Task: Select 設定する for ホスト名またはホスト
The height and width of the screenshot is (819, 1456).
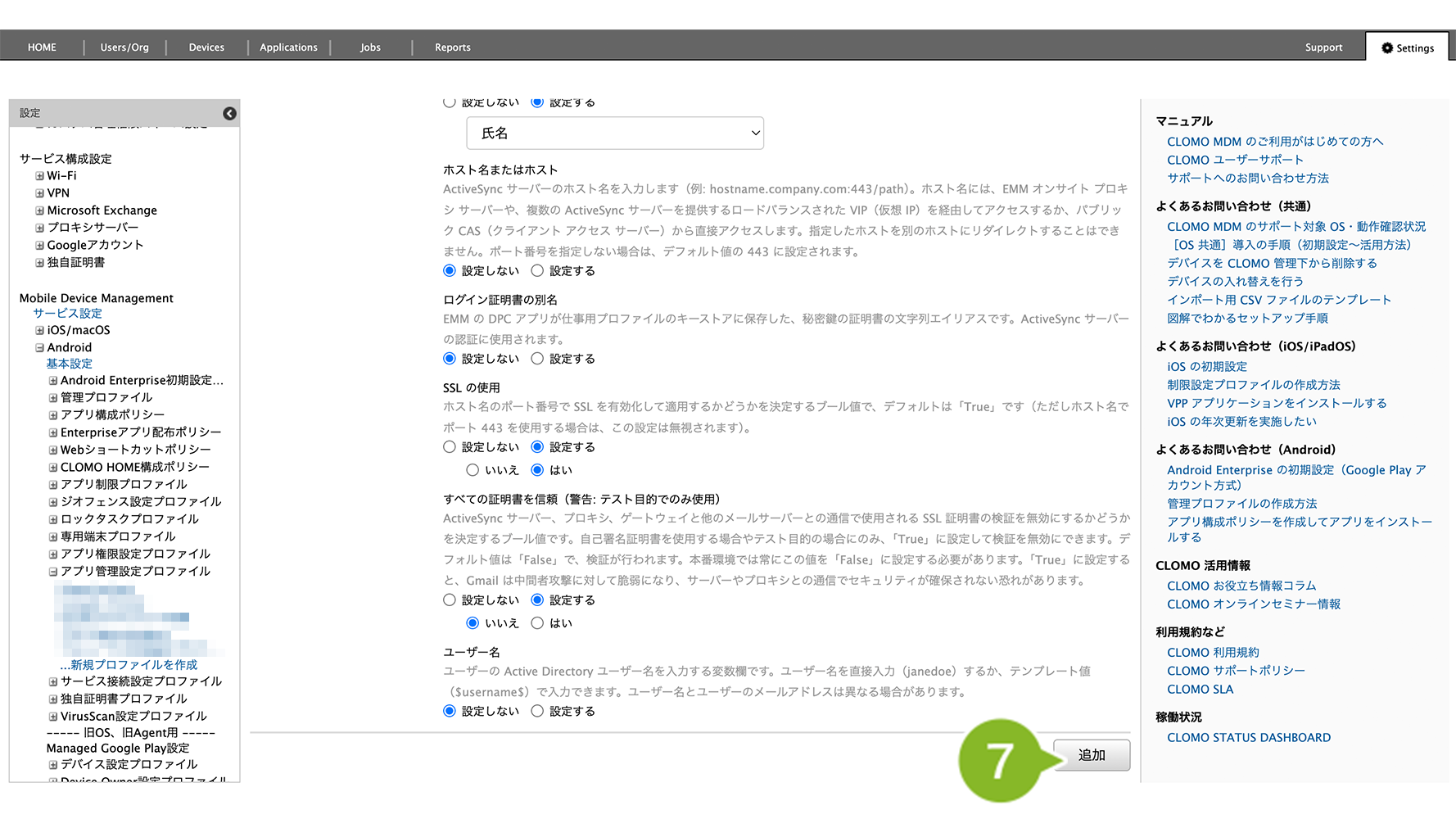Action: click(x=537, y=271)
